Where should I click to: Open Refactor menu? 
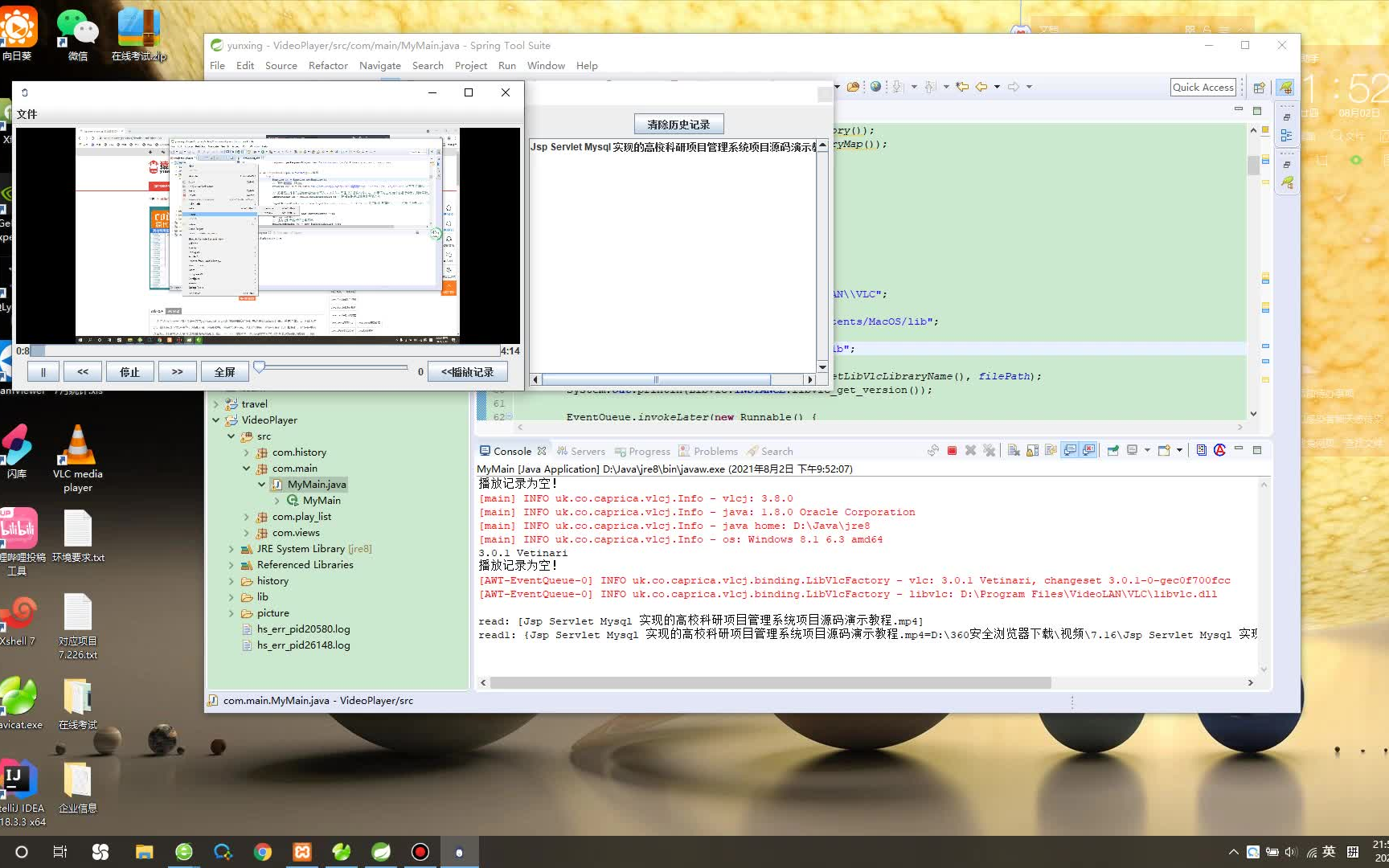[x=328, y=65]
